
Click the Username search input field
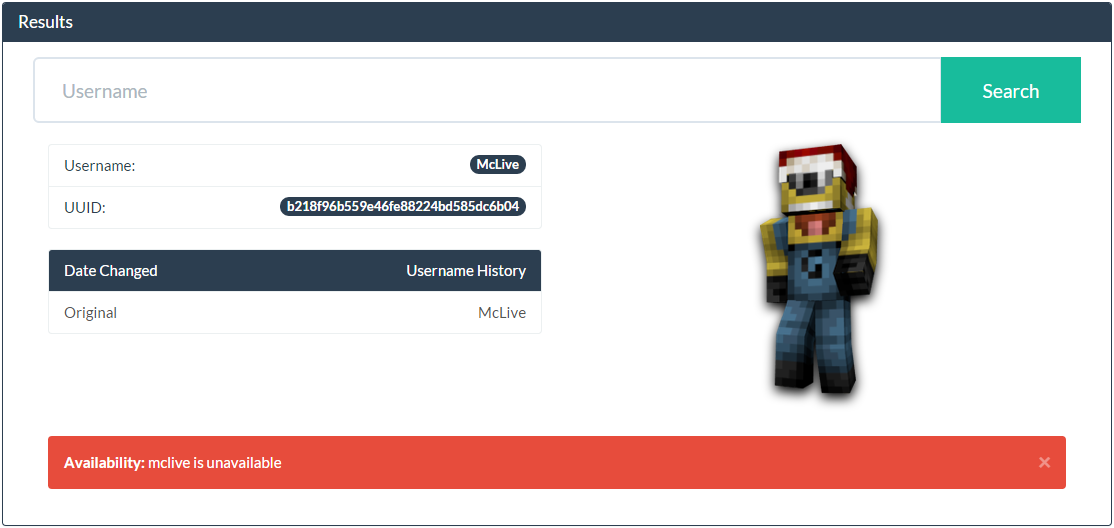point(487,90)
